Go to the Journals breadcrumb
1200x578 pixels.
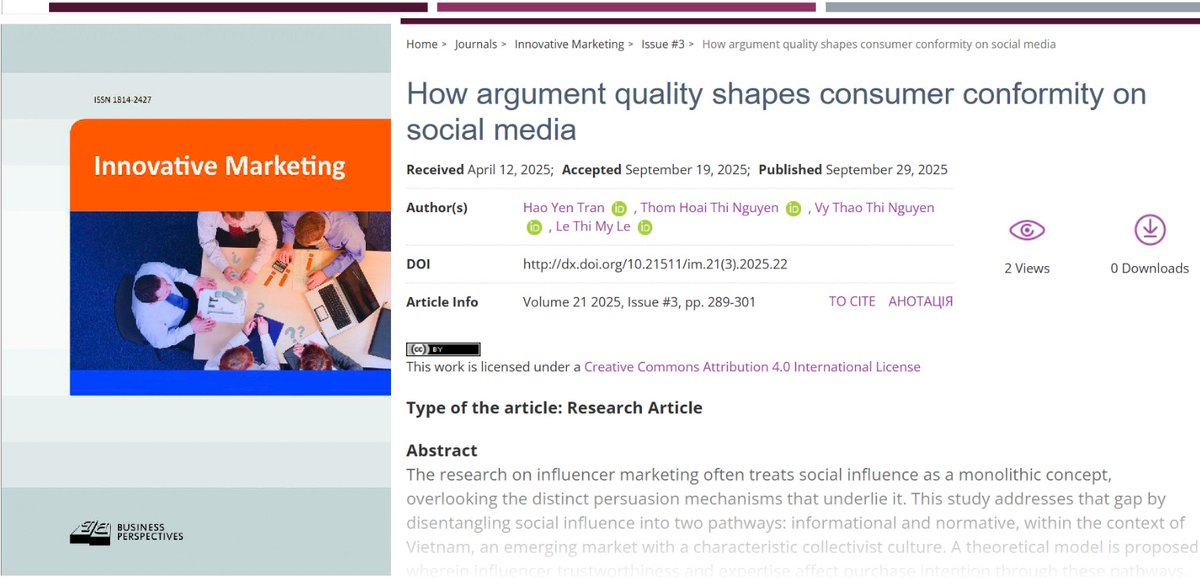pos(476,44)
